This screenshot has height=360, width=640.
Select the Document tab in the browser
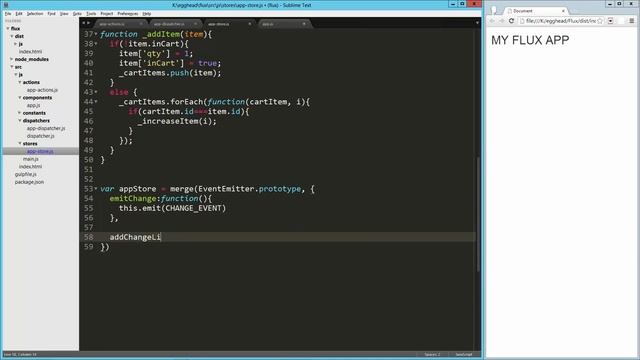pyautogui.click(x=535, y=11)
